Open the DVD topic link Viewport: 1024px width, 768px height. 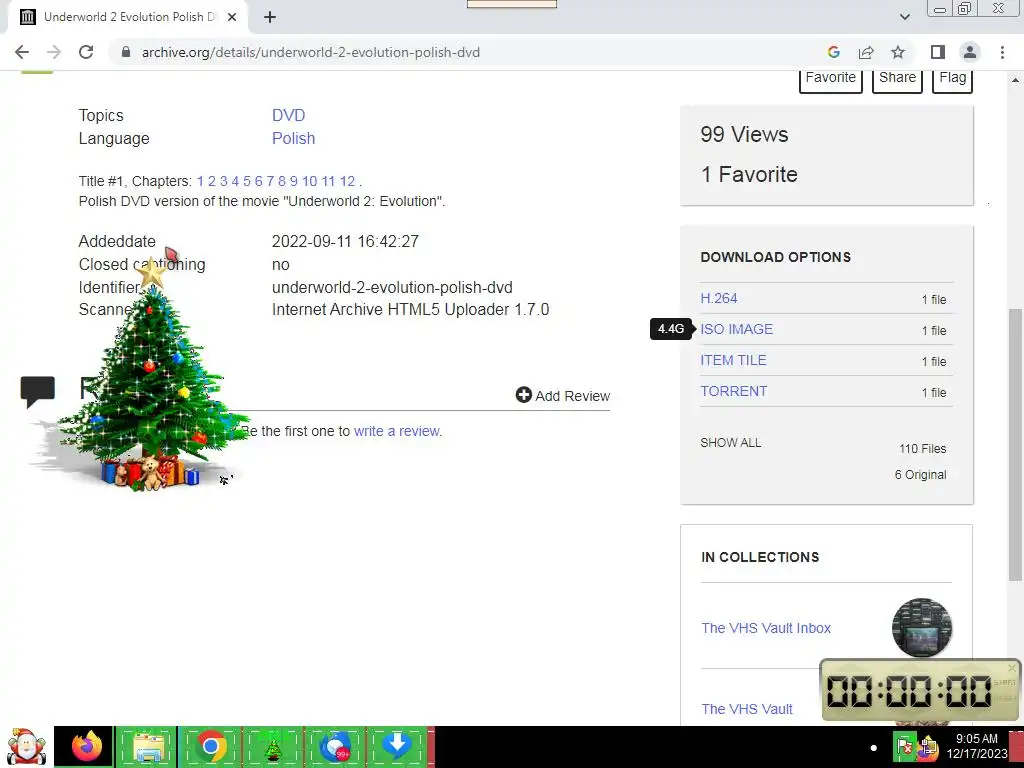point(288,115)
